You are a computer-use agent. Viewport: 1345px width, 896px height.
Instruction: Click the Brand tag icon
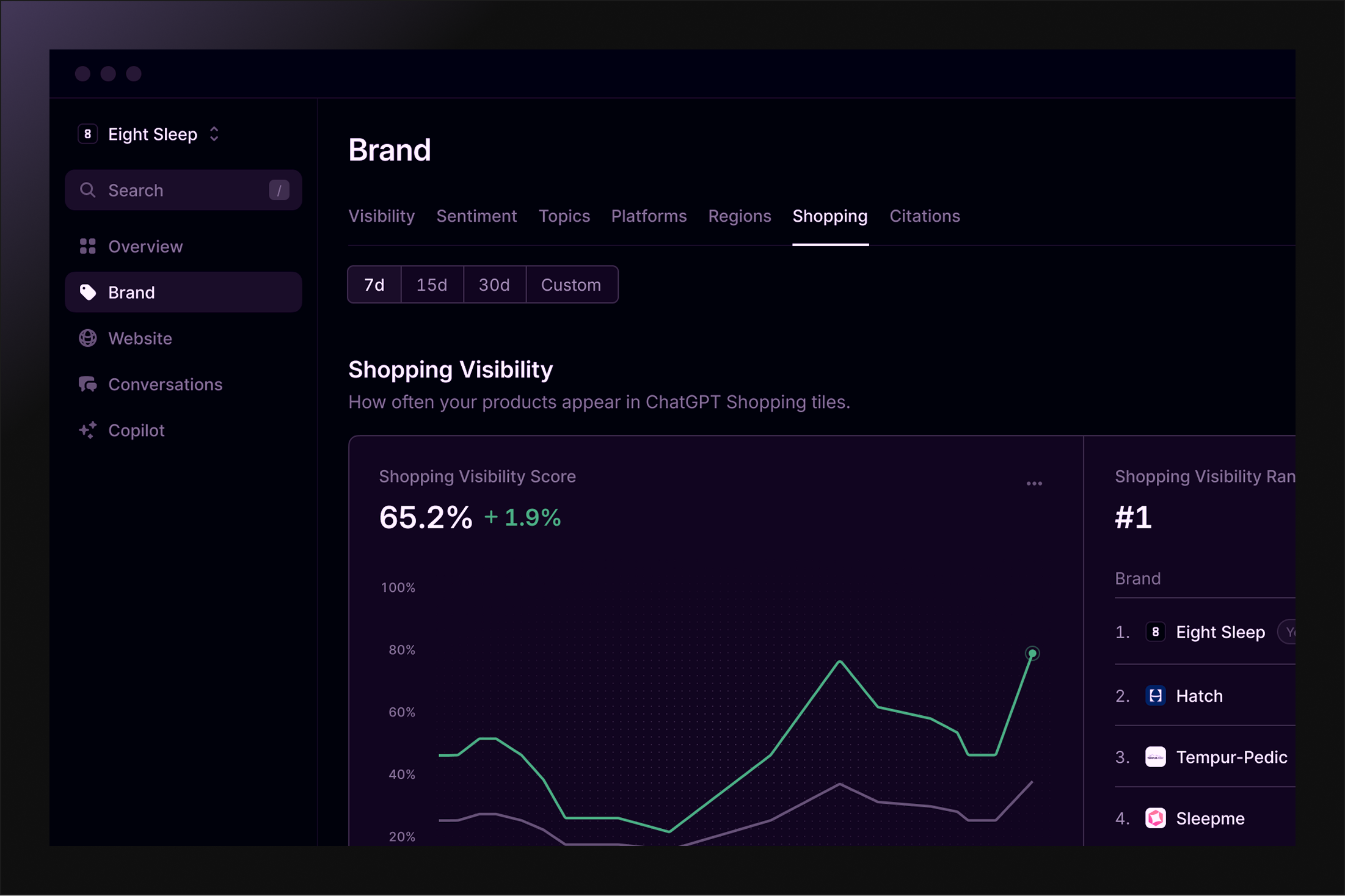pos(88,293)
